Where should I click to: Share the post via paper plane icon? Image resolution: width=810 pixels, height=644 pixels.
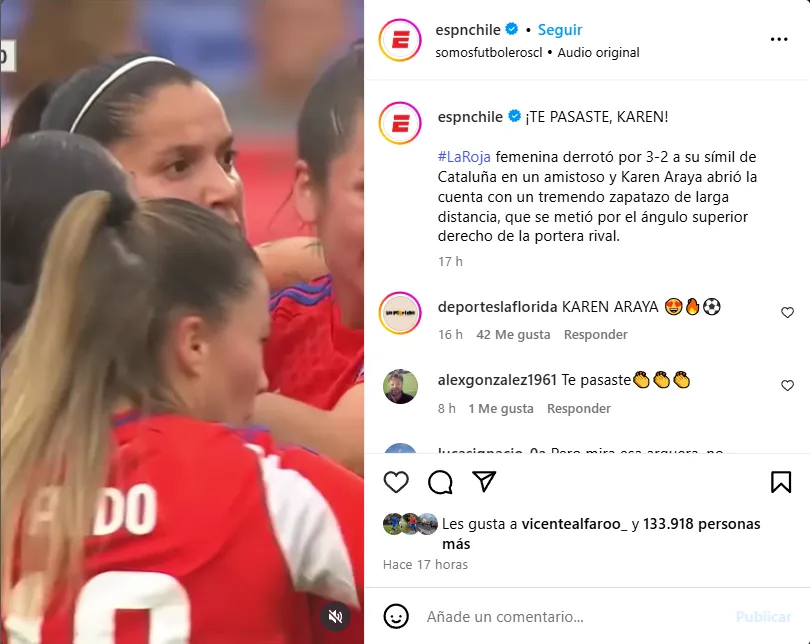point(484,481)
